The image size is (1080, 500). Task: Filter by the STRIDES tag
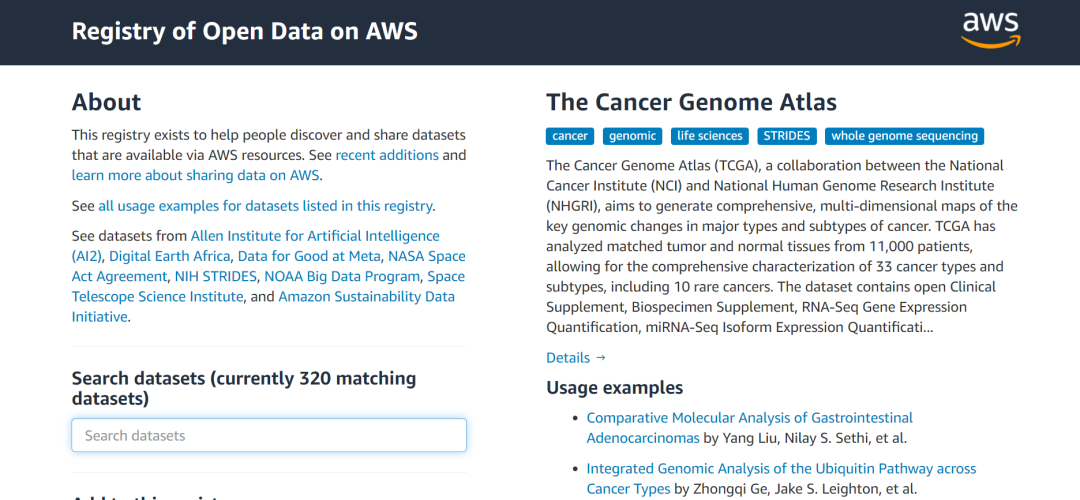pos(786,136)
